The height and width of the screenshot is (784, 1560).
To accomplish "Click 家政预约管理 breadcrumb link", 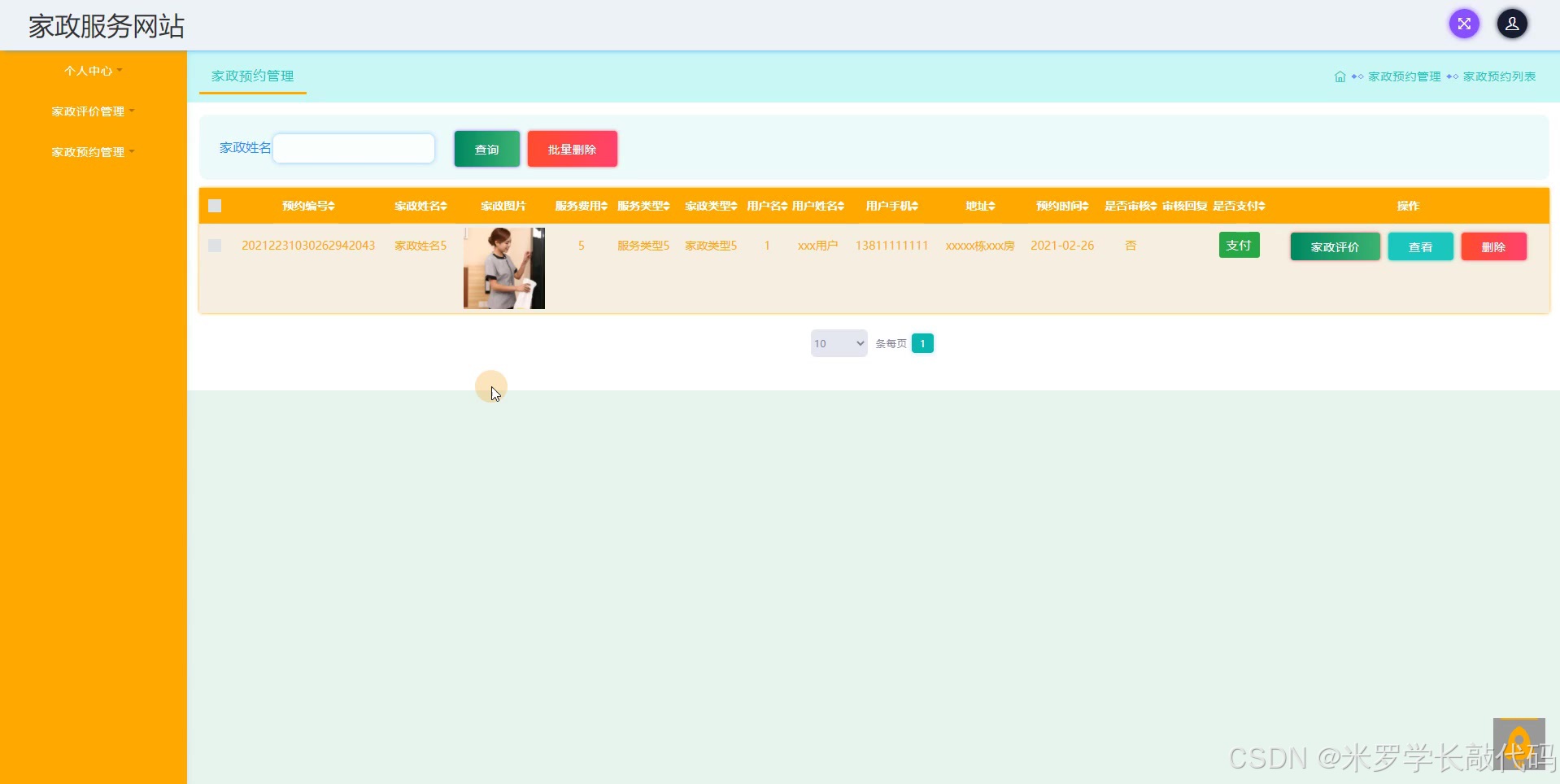I will pos(1404,76).
